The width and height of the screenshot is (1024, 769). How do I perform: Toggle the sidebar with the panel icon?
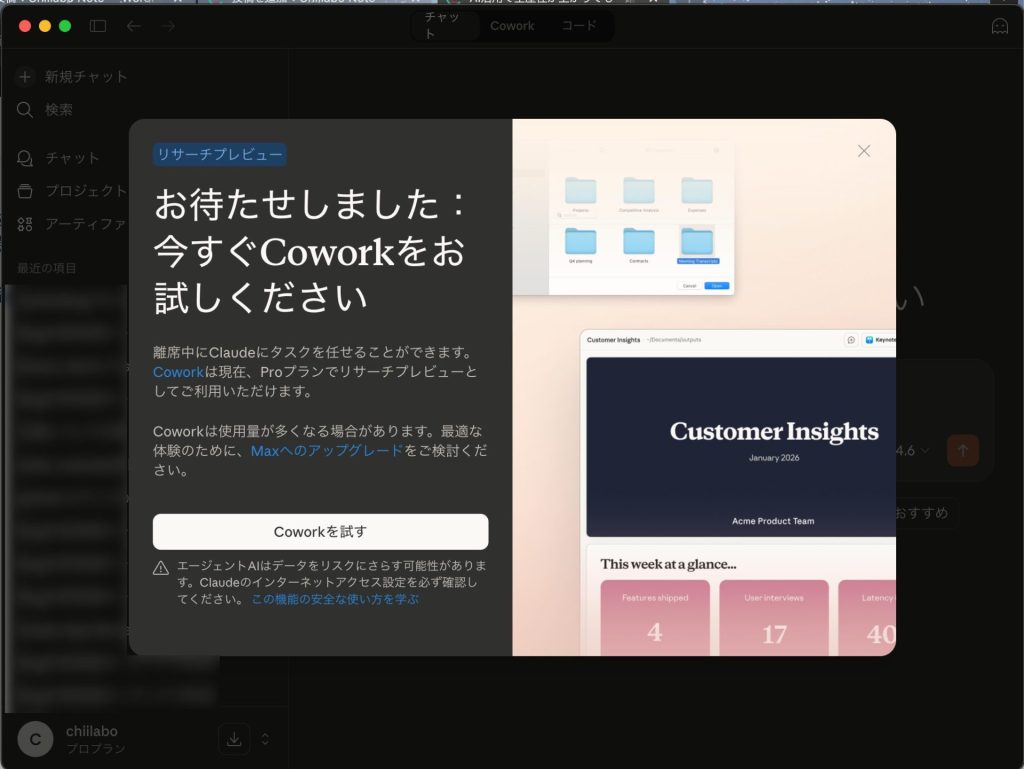coord(97,26)
